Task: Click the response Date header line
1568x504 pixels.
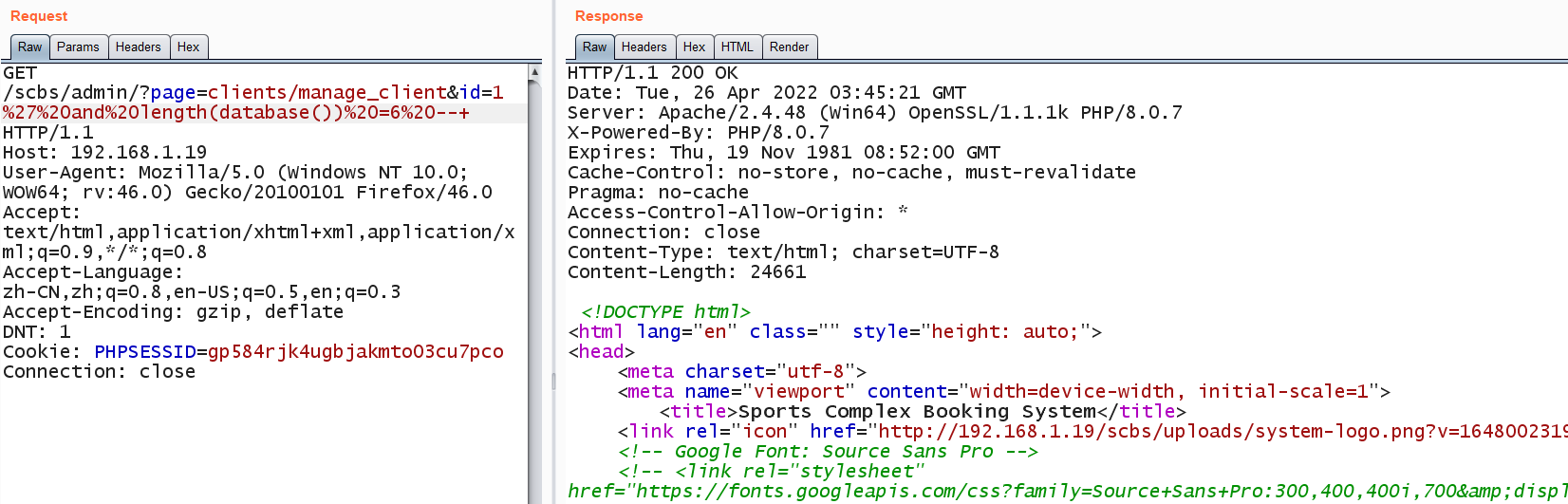Action: [767, 93]
